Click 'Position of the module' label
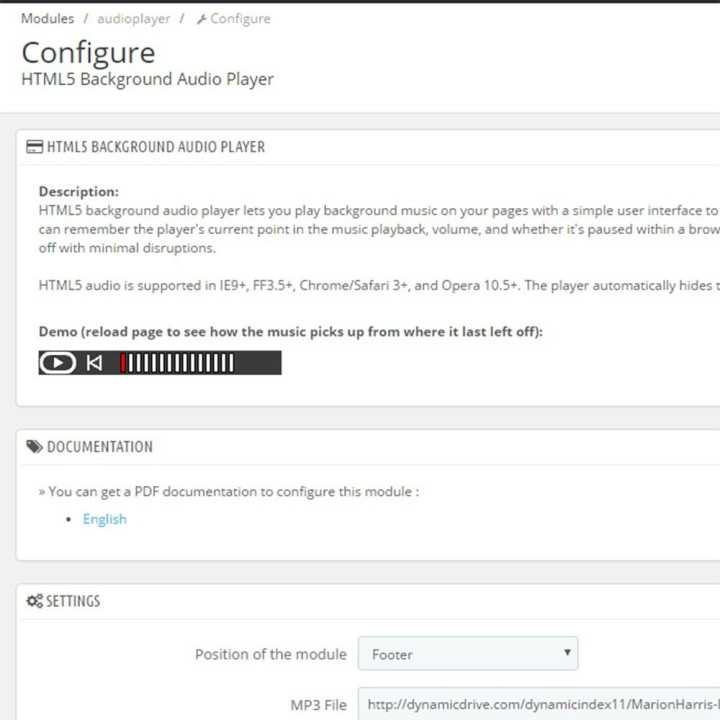This screenshot has height=720, width=720. [271, 654]
